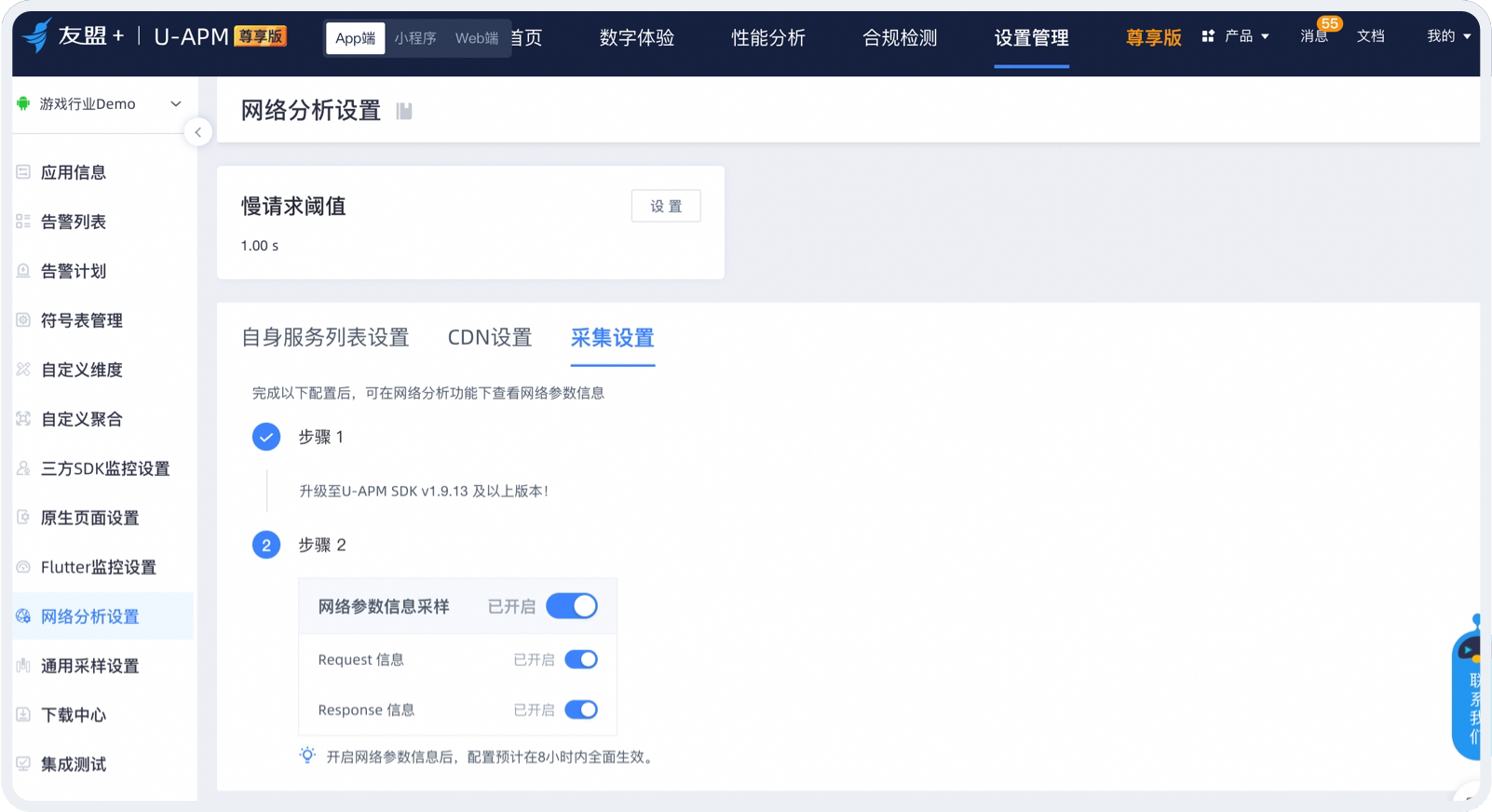1492x812 pixels.
Task: Open the CDN设置 tab
Action: point(490,337)
